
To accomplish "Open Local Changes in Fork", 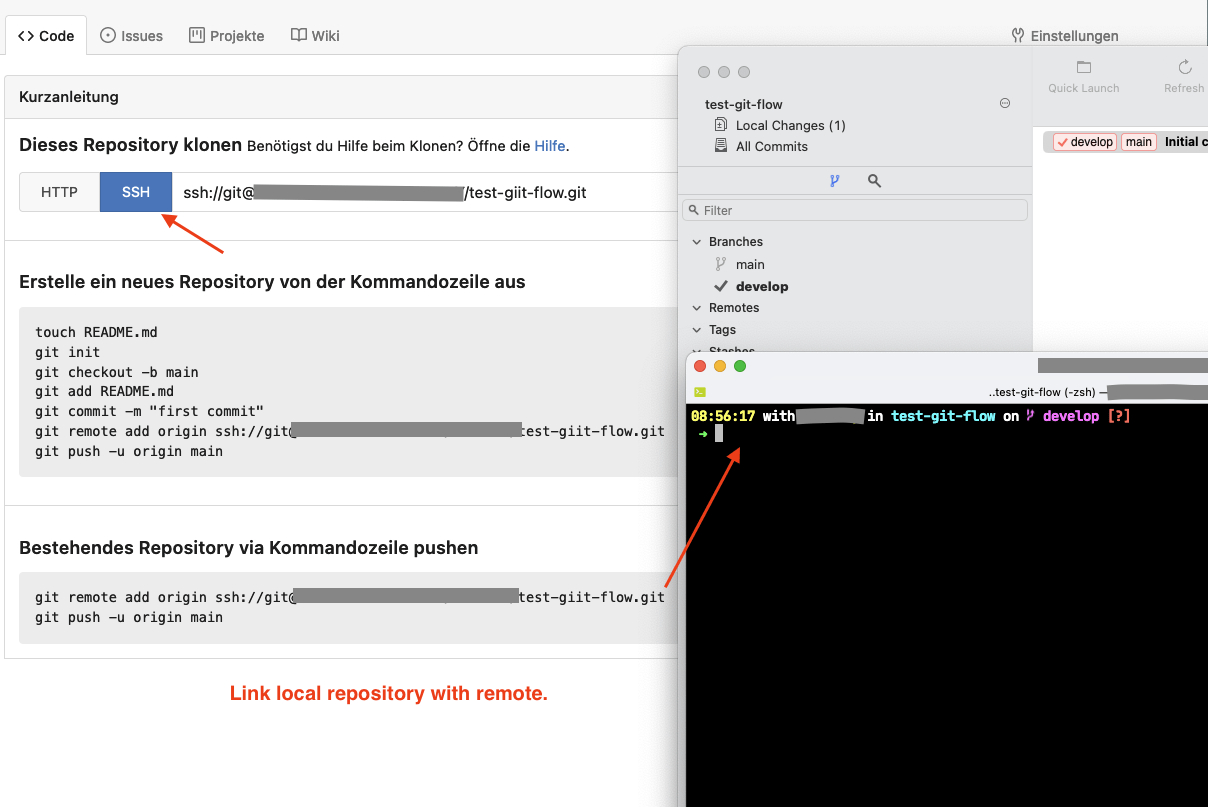I will pos(789,125).
